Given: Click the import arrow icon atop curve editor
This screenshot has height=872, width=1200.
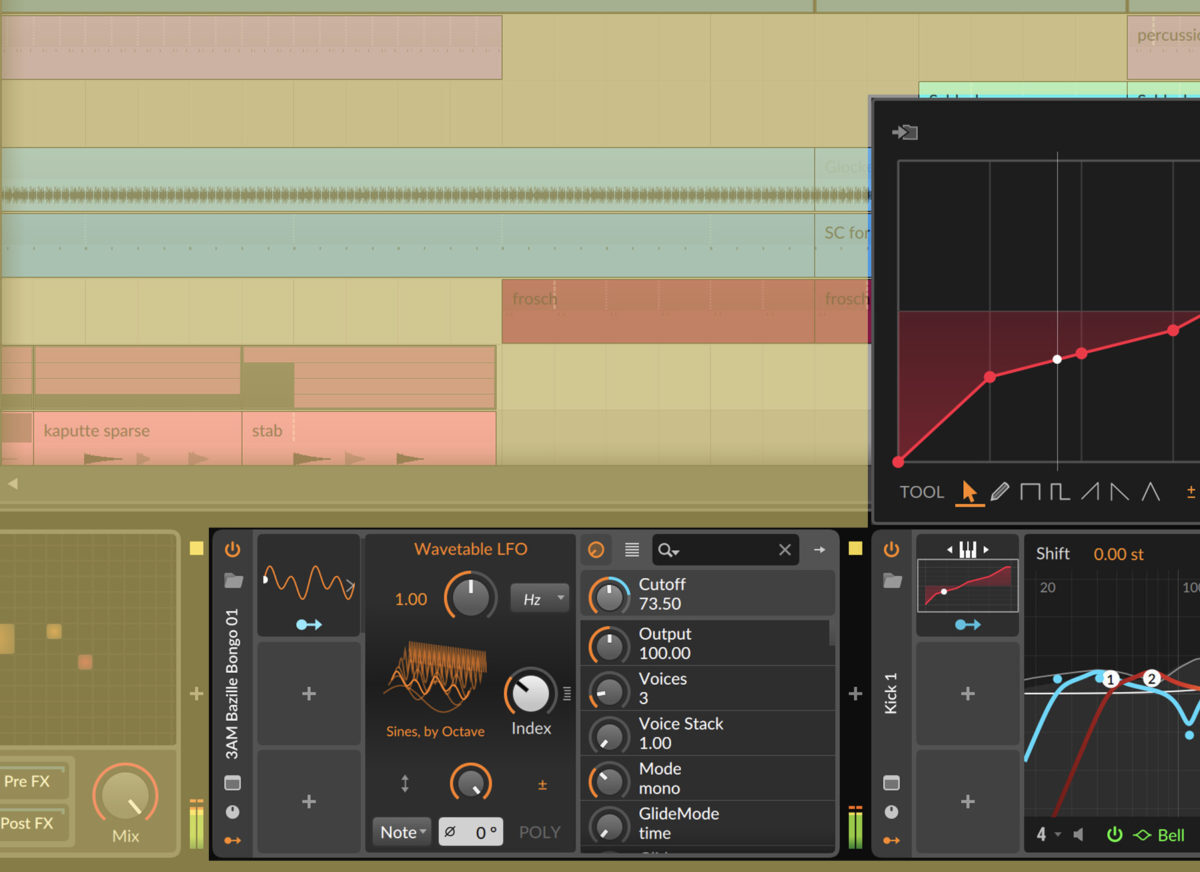Looking at the screenshot, I should point(905,132).
